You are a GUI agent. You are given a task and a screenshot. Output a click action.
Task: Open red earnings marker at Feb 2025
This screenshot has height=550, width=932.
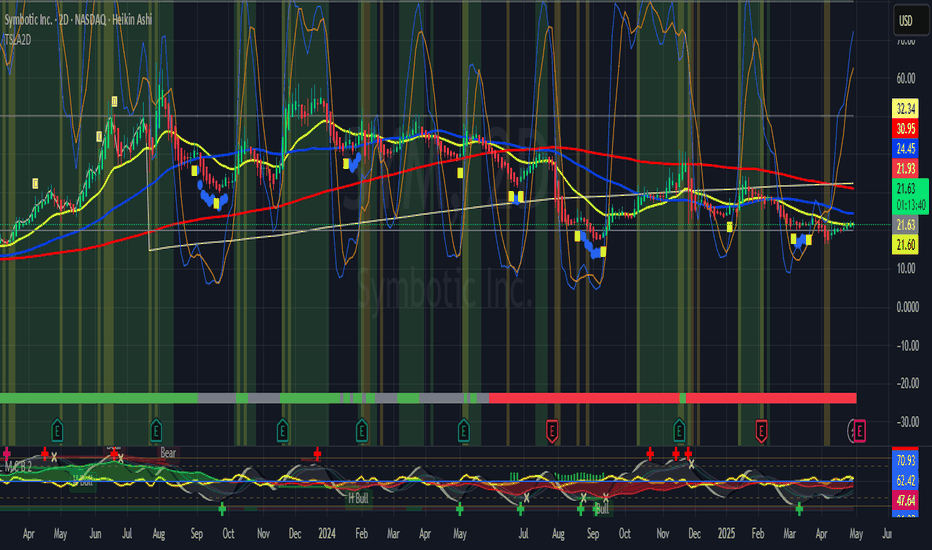[x=761, y=430]
